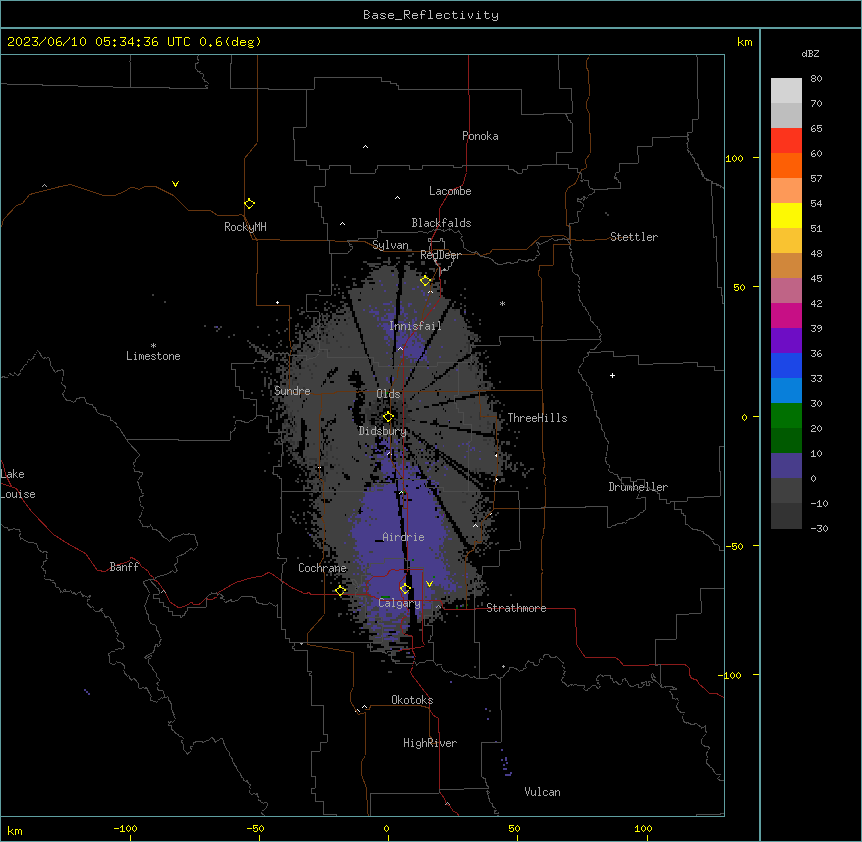The width and height of the screenshot is (862, 842).
Task: Click the Drumheller label
Action: 638,487
